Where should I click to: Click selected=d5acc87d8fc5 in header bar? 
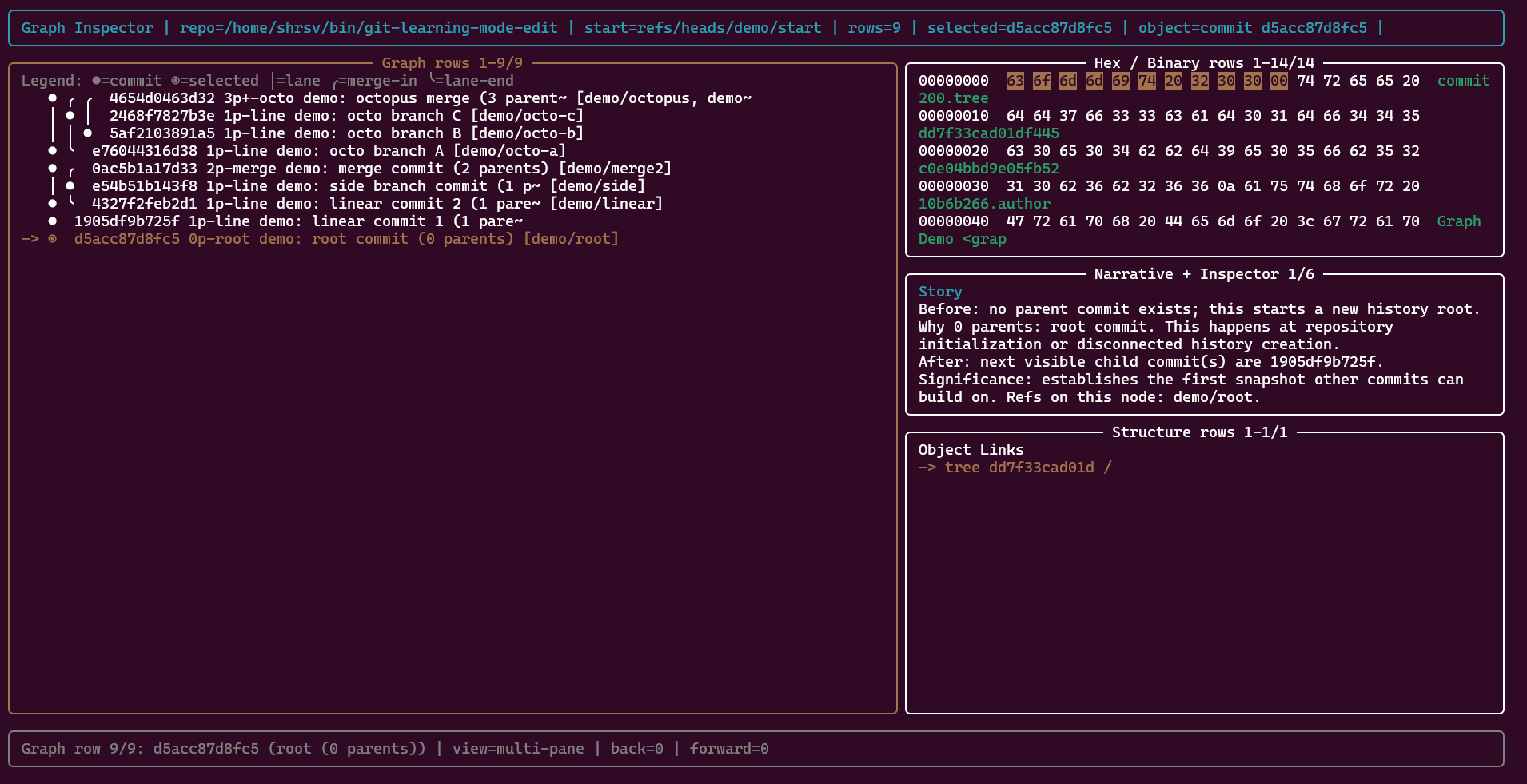tap(1019, 28)
